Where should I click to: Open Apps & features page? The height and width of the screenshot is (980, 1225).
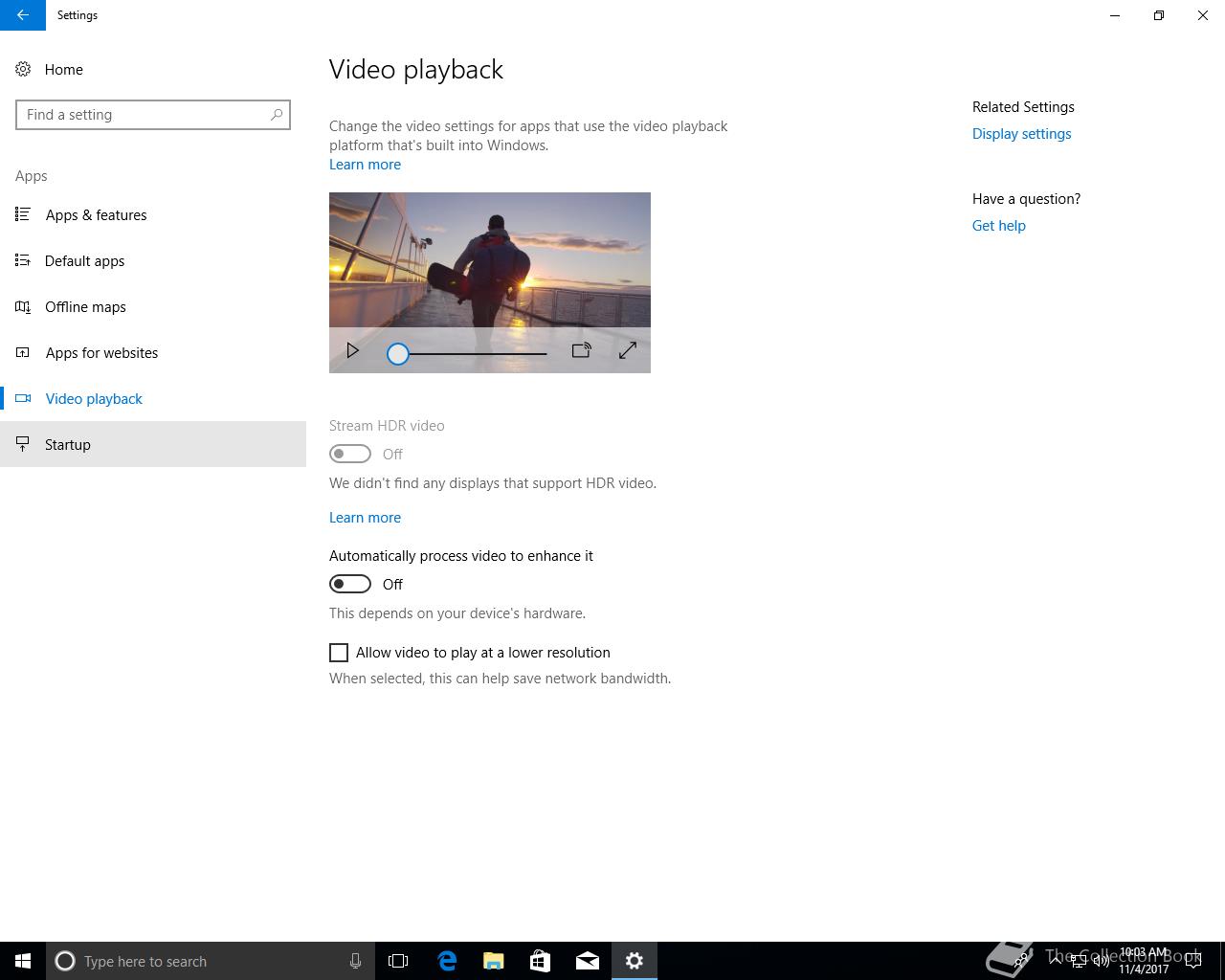coord(153,215)
